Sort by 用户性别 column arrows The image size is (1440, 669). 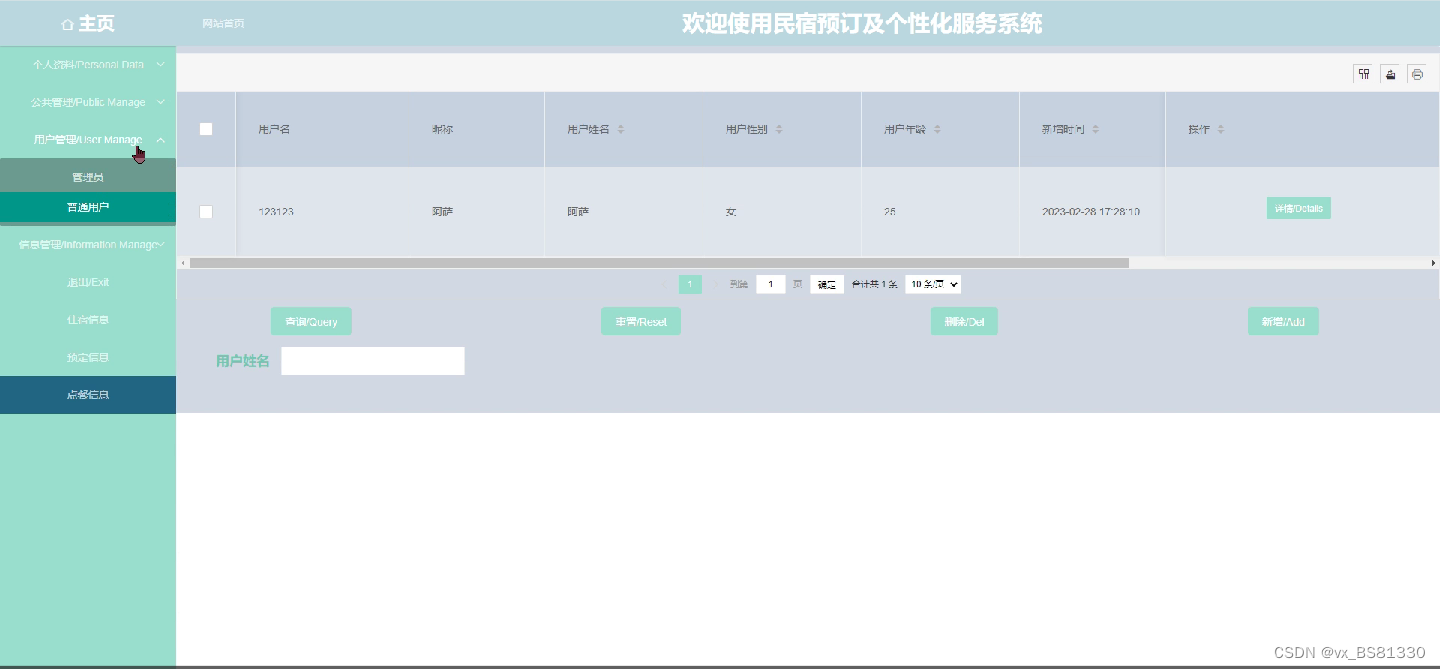coord(779,130)
